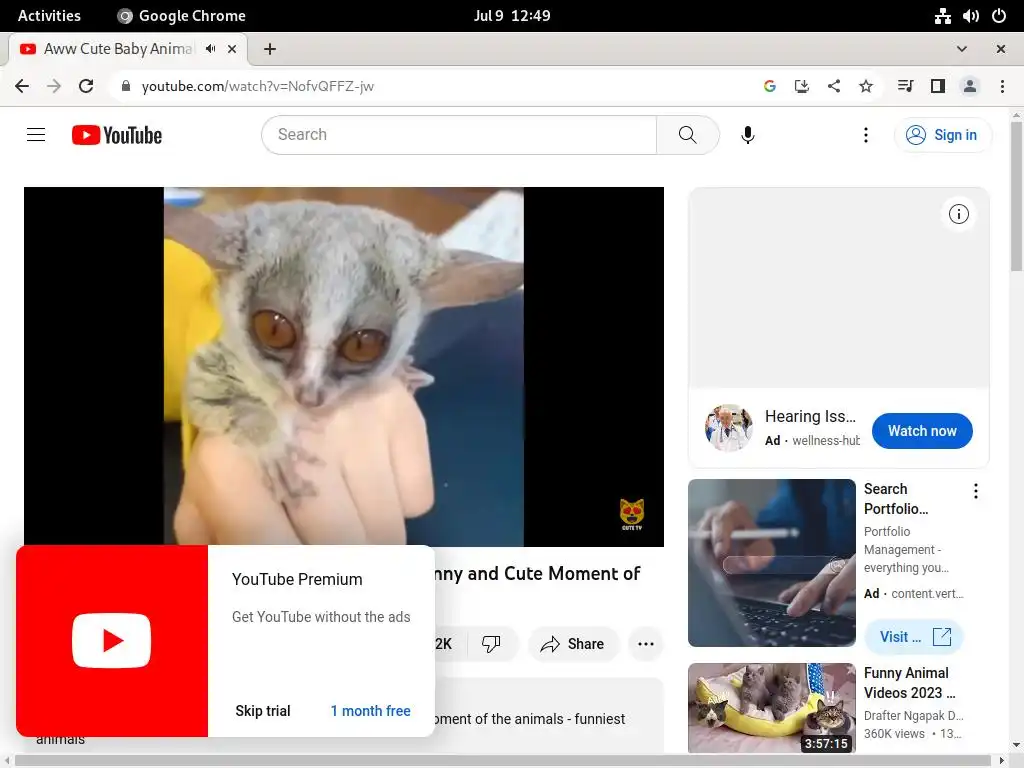This screenshot has height=768, width=1024.
Task: Expand the tab search chevron
Action: 961,49
